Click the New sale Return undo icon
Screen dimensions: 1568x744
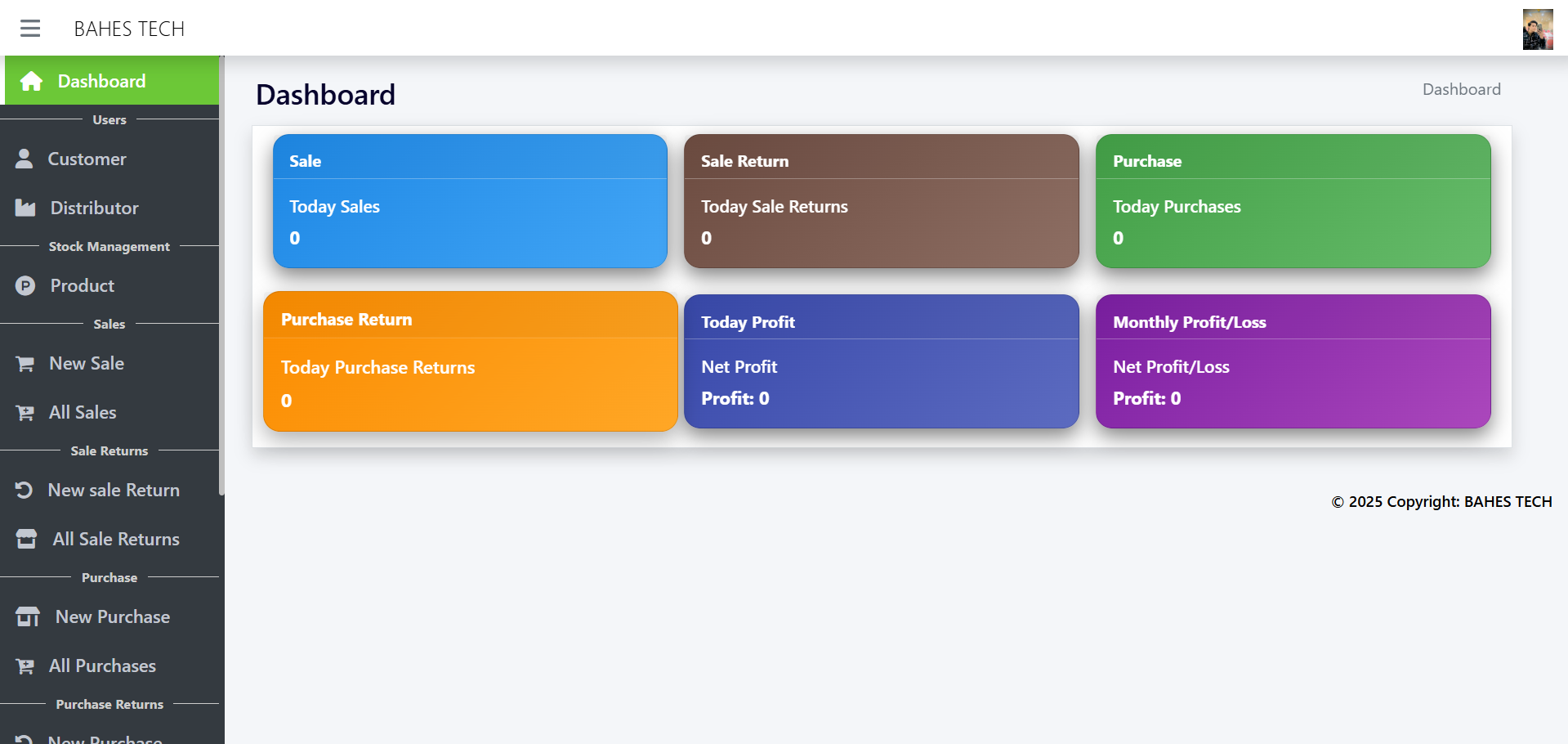point(24,490)
